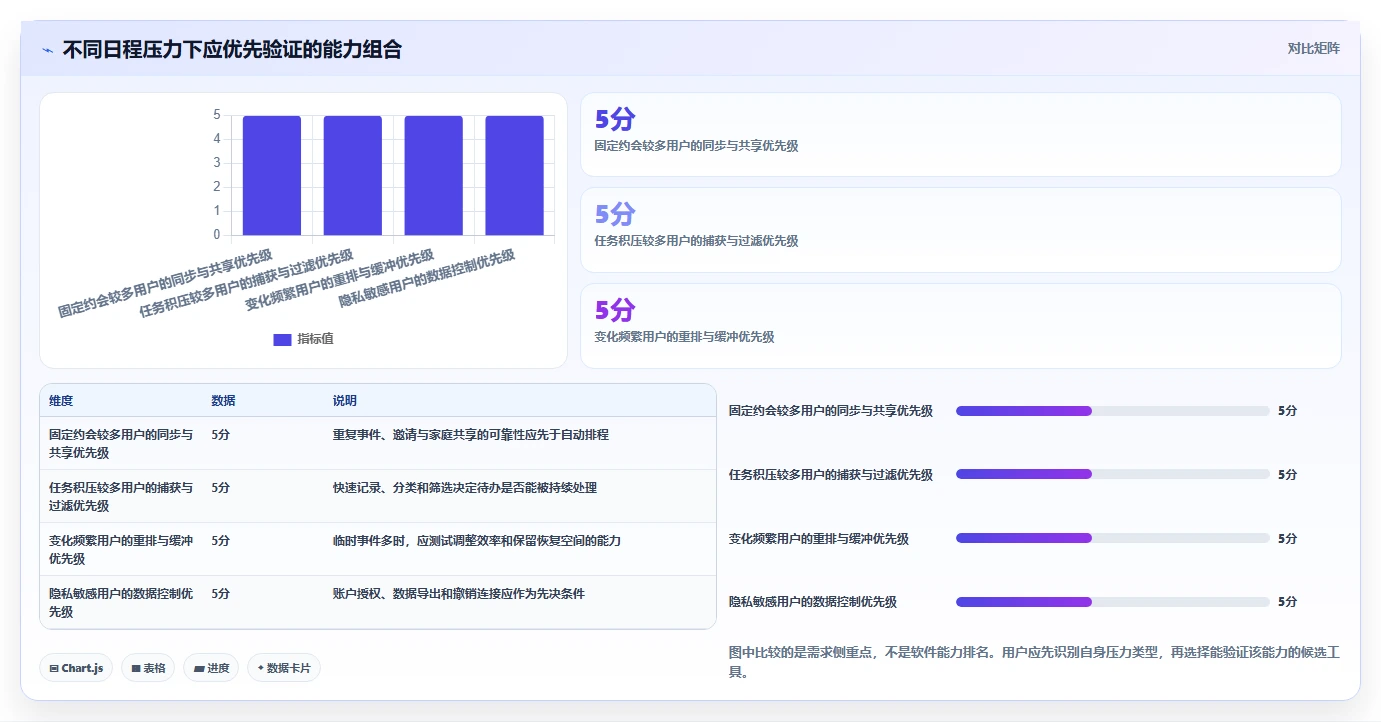Click the Chart.js tag
1381x722 pixels.
pos(76,668)
